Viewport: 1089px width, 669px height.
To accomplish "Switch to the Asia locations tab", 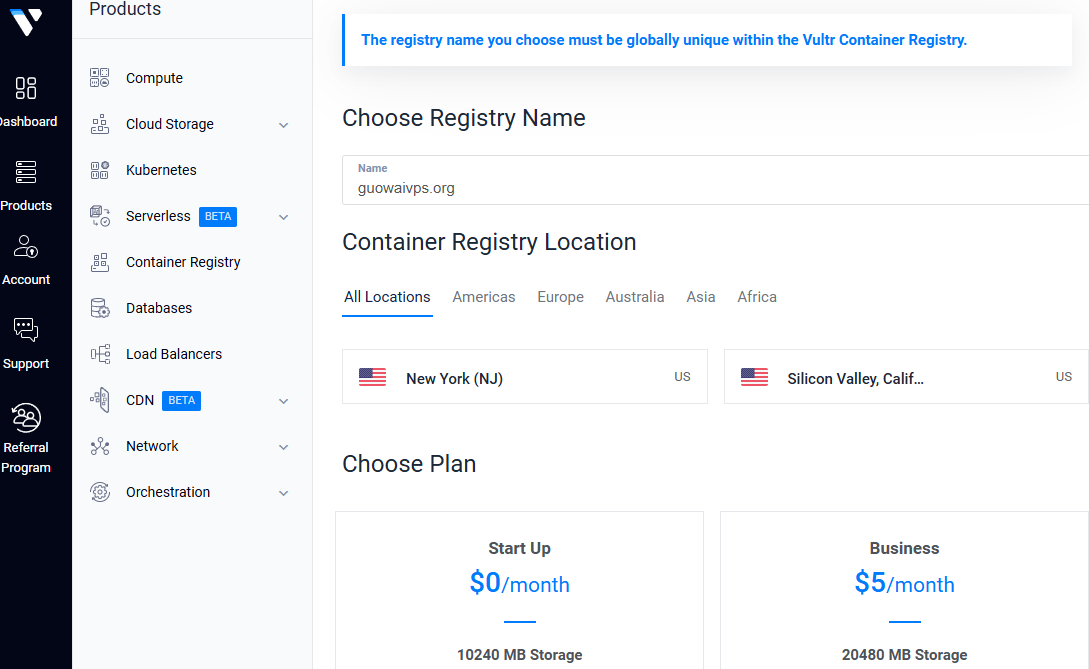I will [x=700, y=297].
